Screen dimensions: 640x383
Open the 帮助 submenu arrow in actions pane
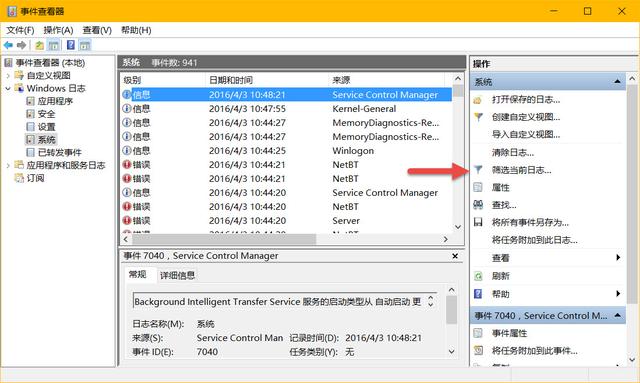tap(618, 293)
